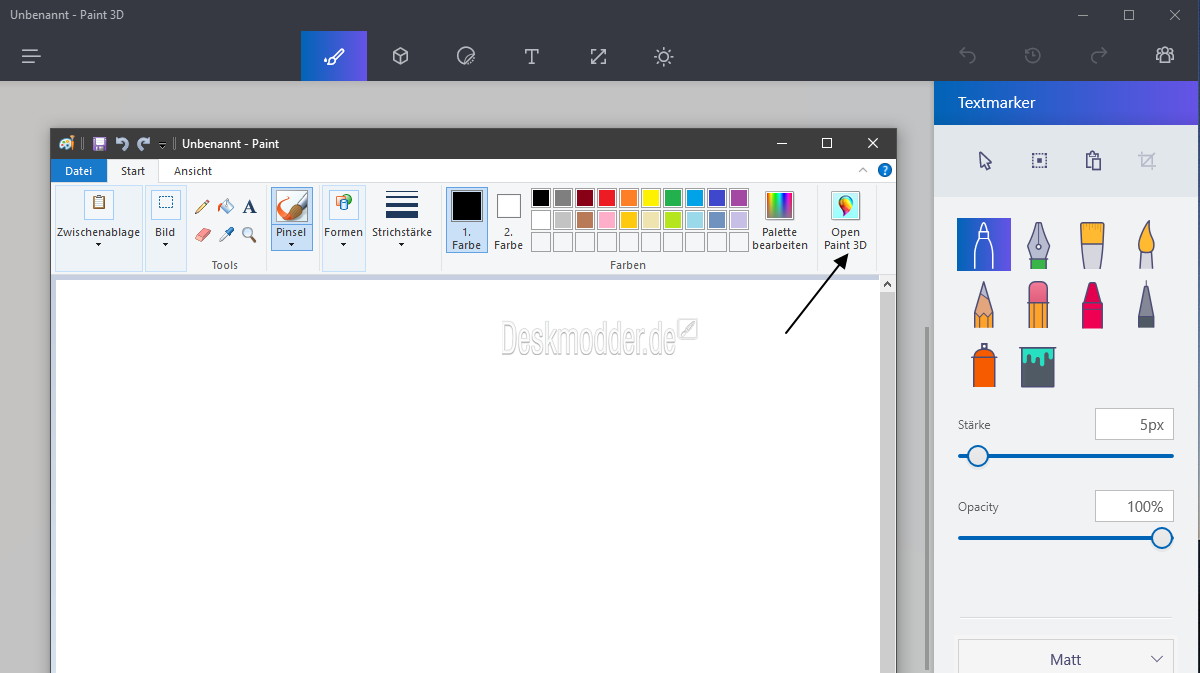Screen dimensions: 1200x673
Task: Click the Opacity slider handle
Action: click(1162, 538)
